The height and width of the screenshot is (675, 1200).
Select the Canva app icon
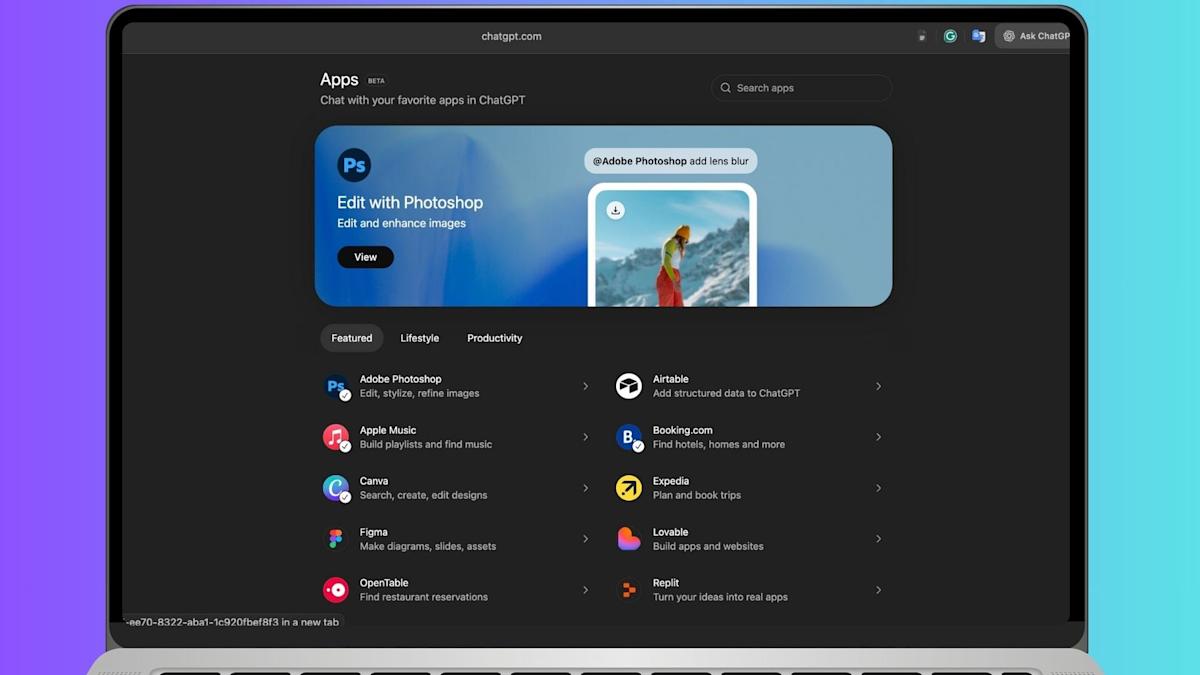(x=336, y=488)
